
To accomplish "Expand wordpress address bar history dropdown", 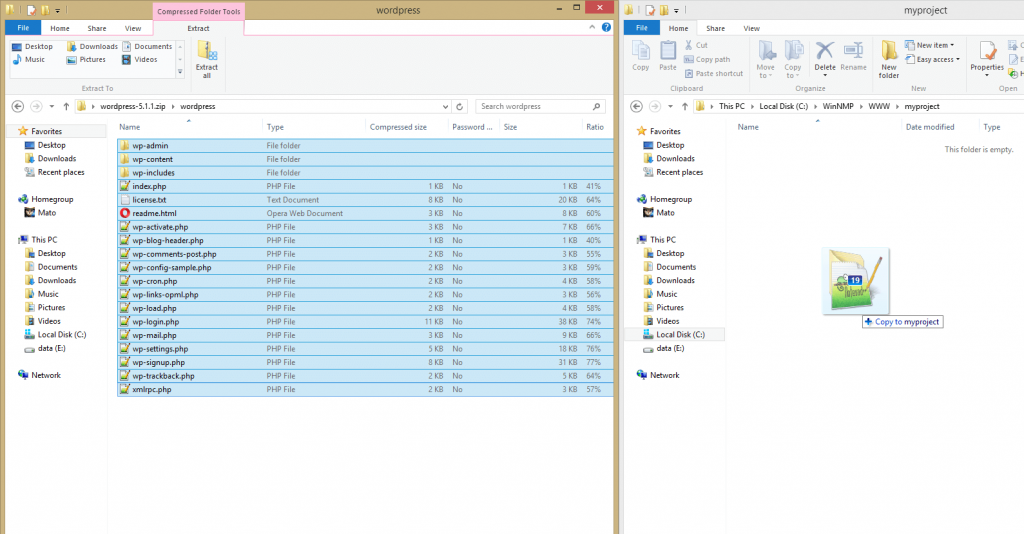I will pyautogui.click(x=445, y=106).
